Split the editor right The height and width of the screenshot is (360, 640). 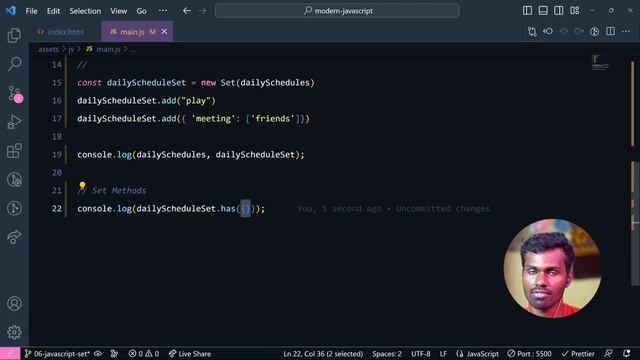(x=610, y=31)
